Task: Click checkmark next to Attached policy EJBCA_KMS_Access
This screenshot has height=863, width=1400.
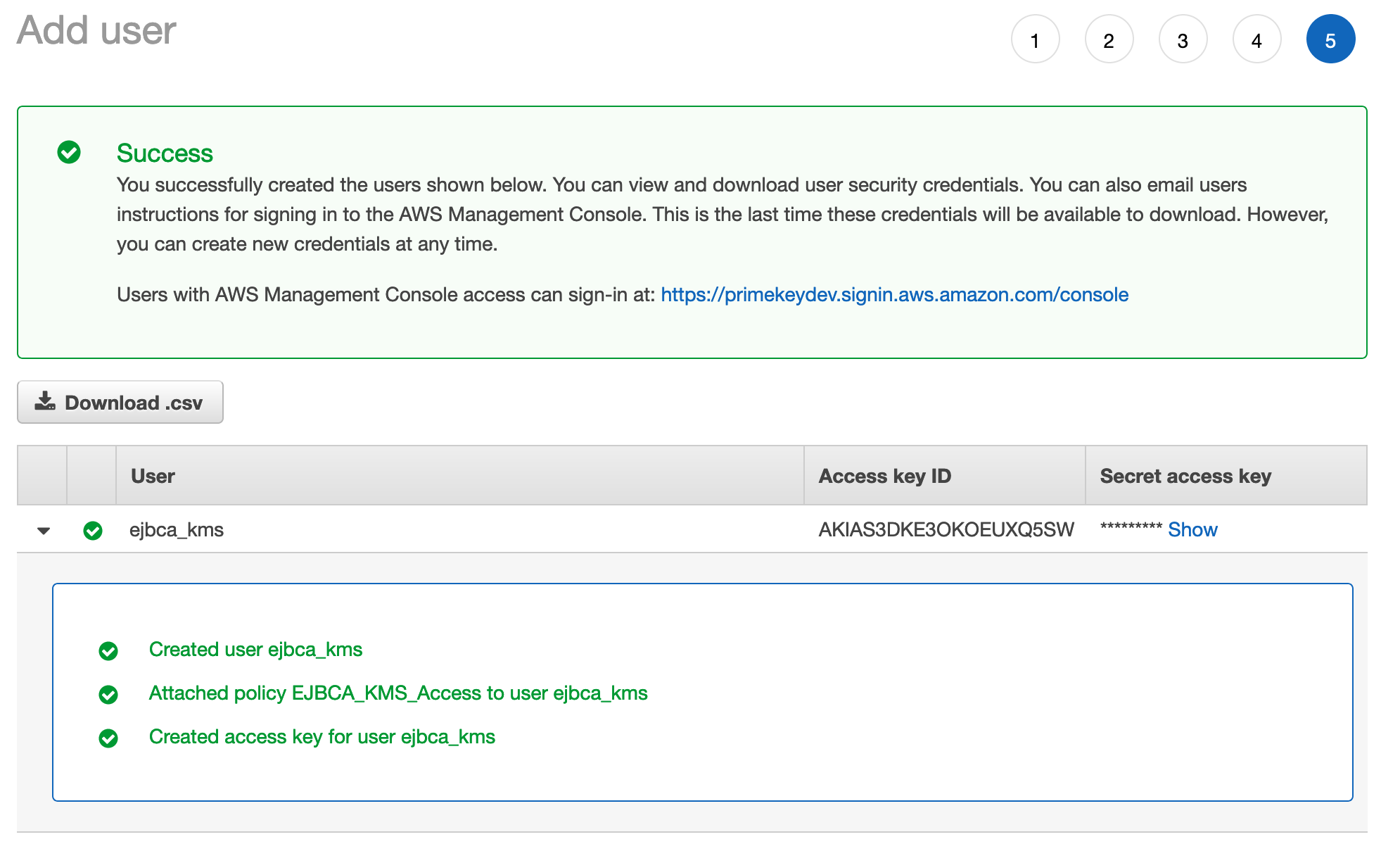Action: pyautogui.click(x=108, y=695)
